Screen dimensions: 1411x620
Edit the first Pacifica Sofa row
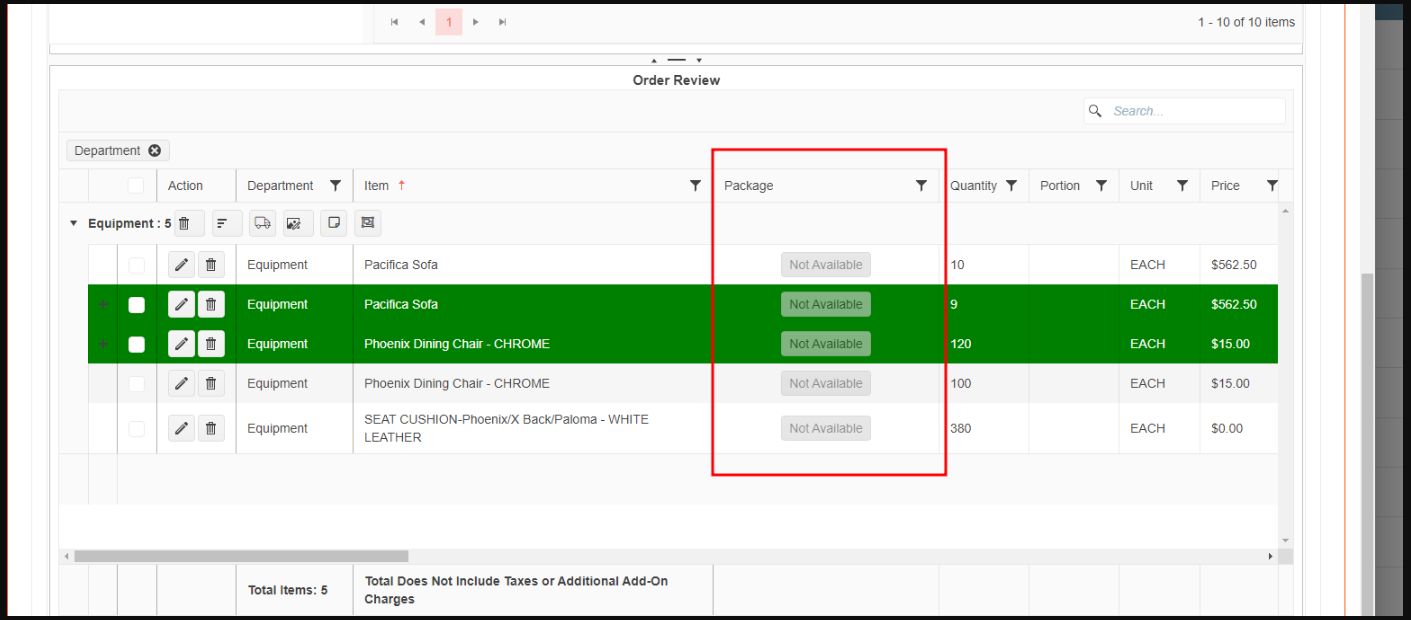click(181, 265)
